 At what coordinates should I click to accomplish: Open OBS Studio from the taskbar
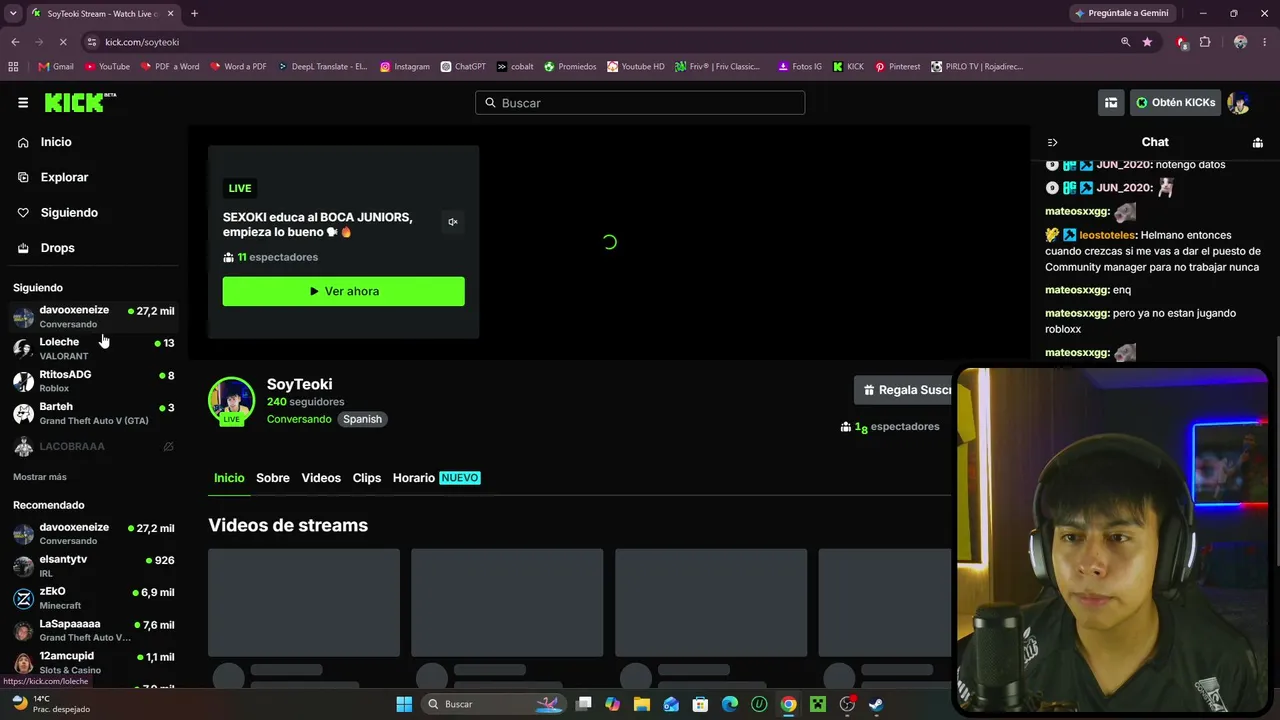(x=847, y=704)
